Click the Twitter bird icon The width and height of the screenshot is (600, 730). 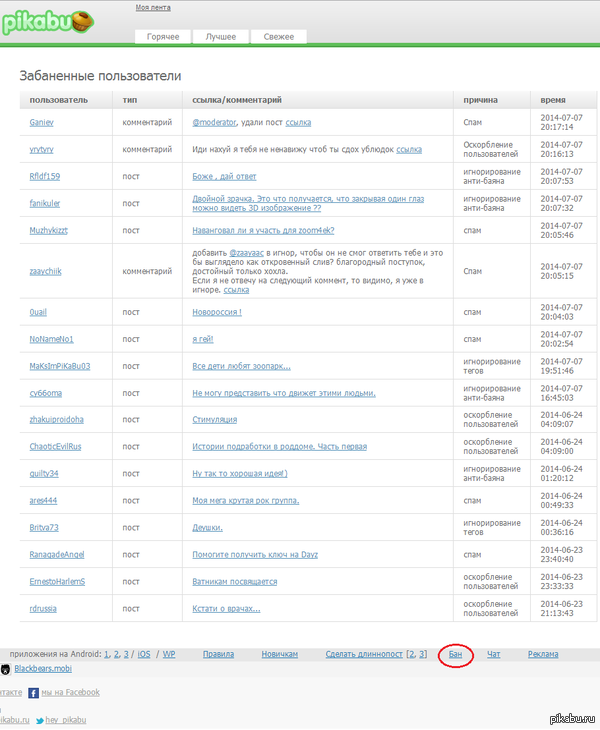coord(40,720)
